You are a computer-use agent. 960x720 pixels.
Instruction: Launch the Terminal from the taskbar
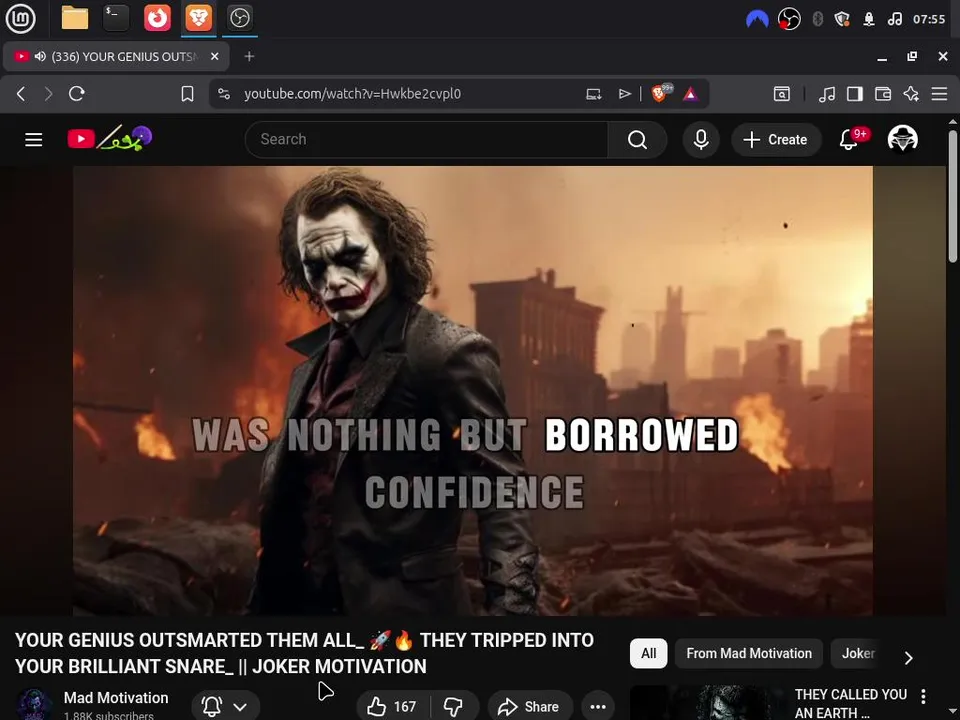(116, 18)
